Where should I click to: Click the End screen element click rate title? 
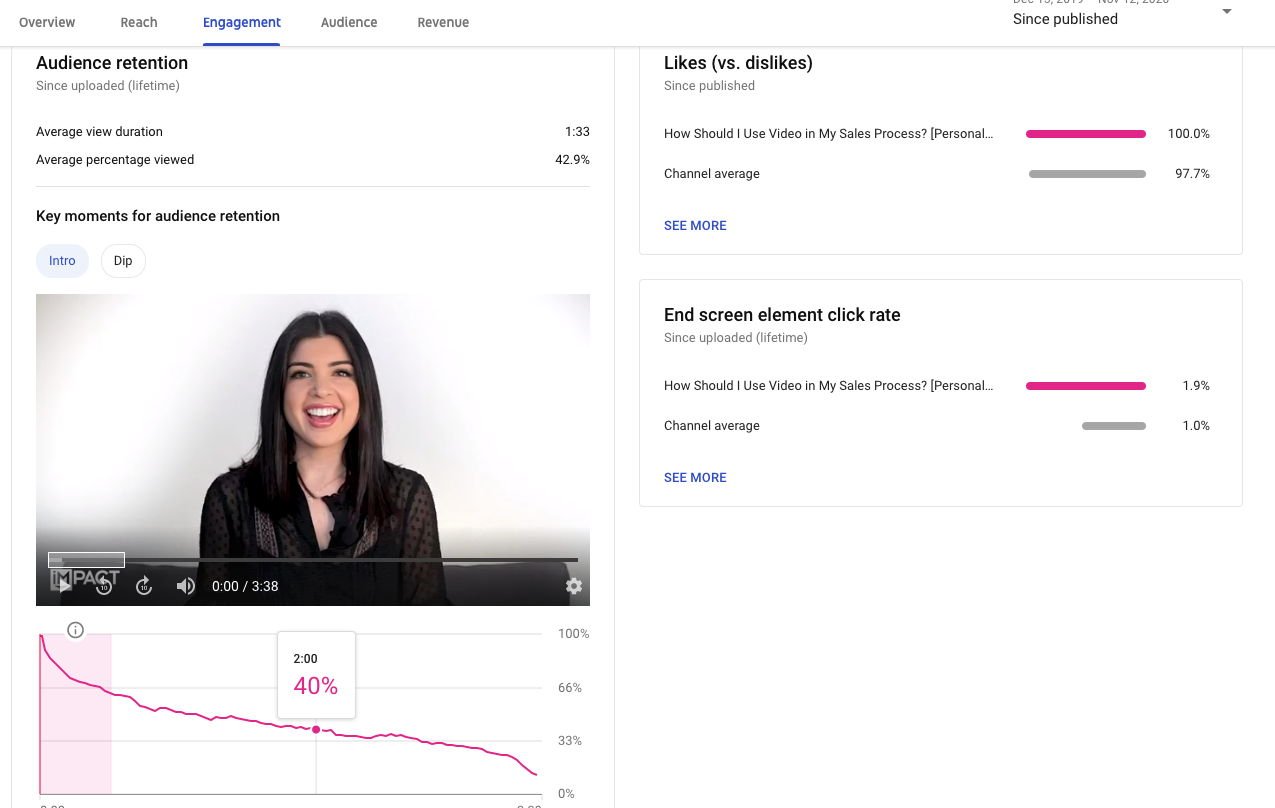pos(782,315)
